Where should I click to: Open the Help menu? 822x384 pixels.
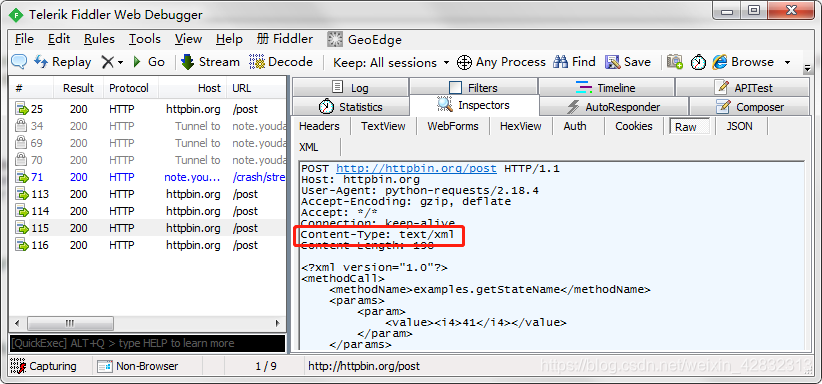click(229, 39)
